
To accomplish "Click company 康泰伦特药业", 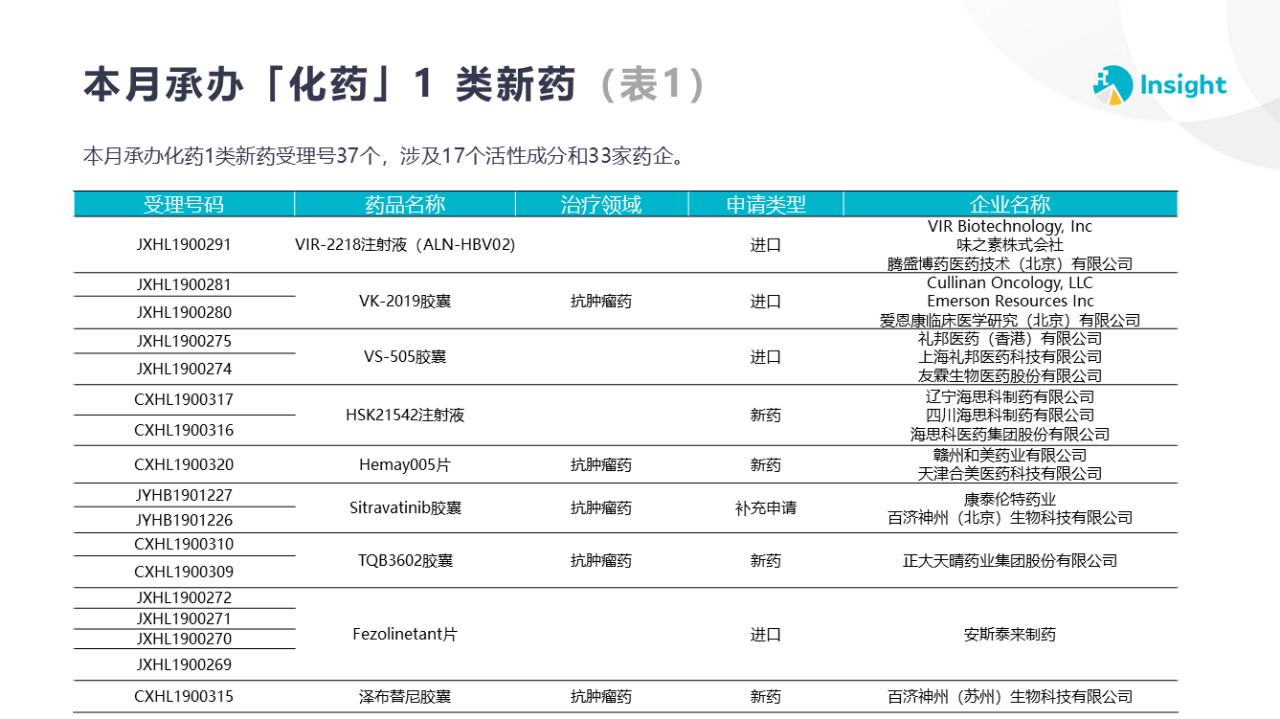I will click(1010, 499).
